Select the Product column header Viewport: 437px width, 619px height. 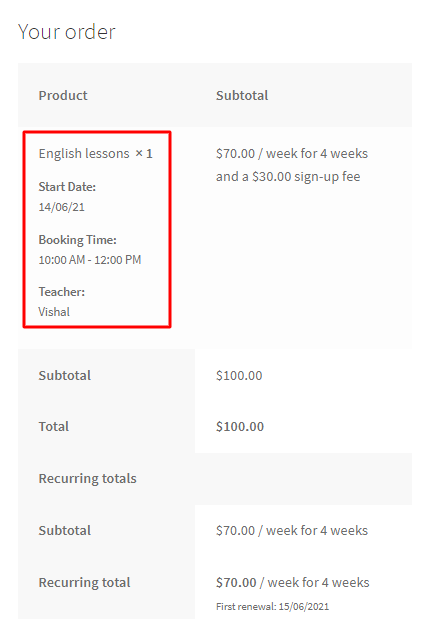tap(63, 96)
